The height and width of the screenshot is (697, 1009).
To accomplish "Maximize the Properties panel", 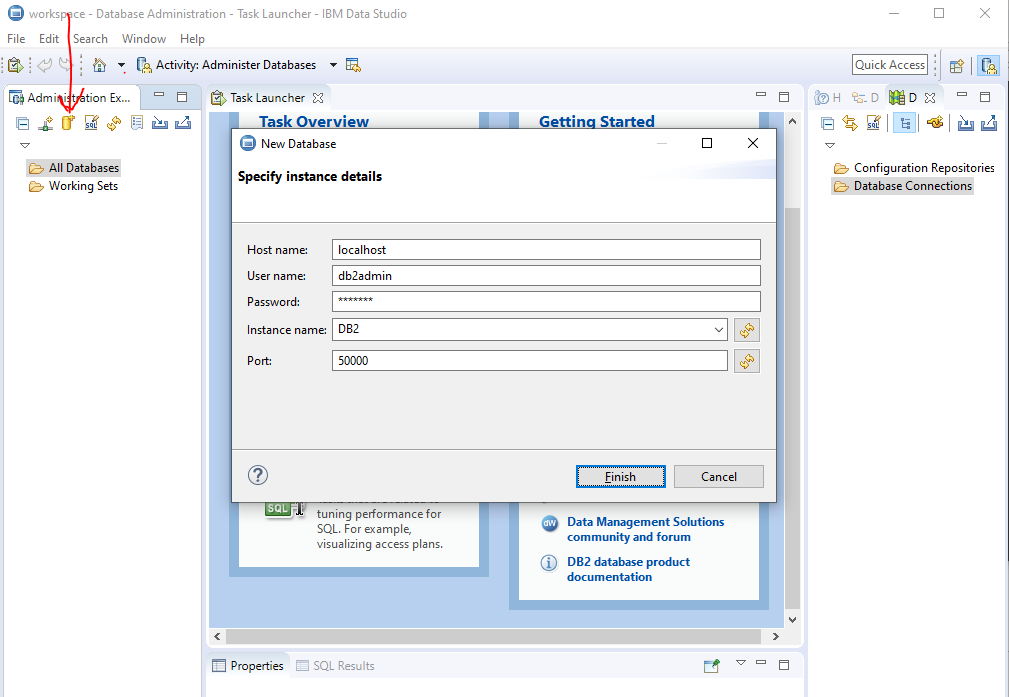I will coord(784,665).
